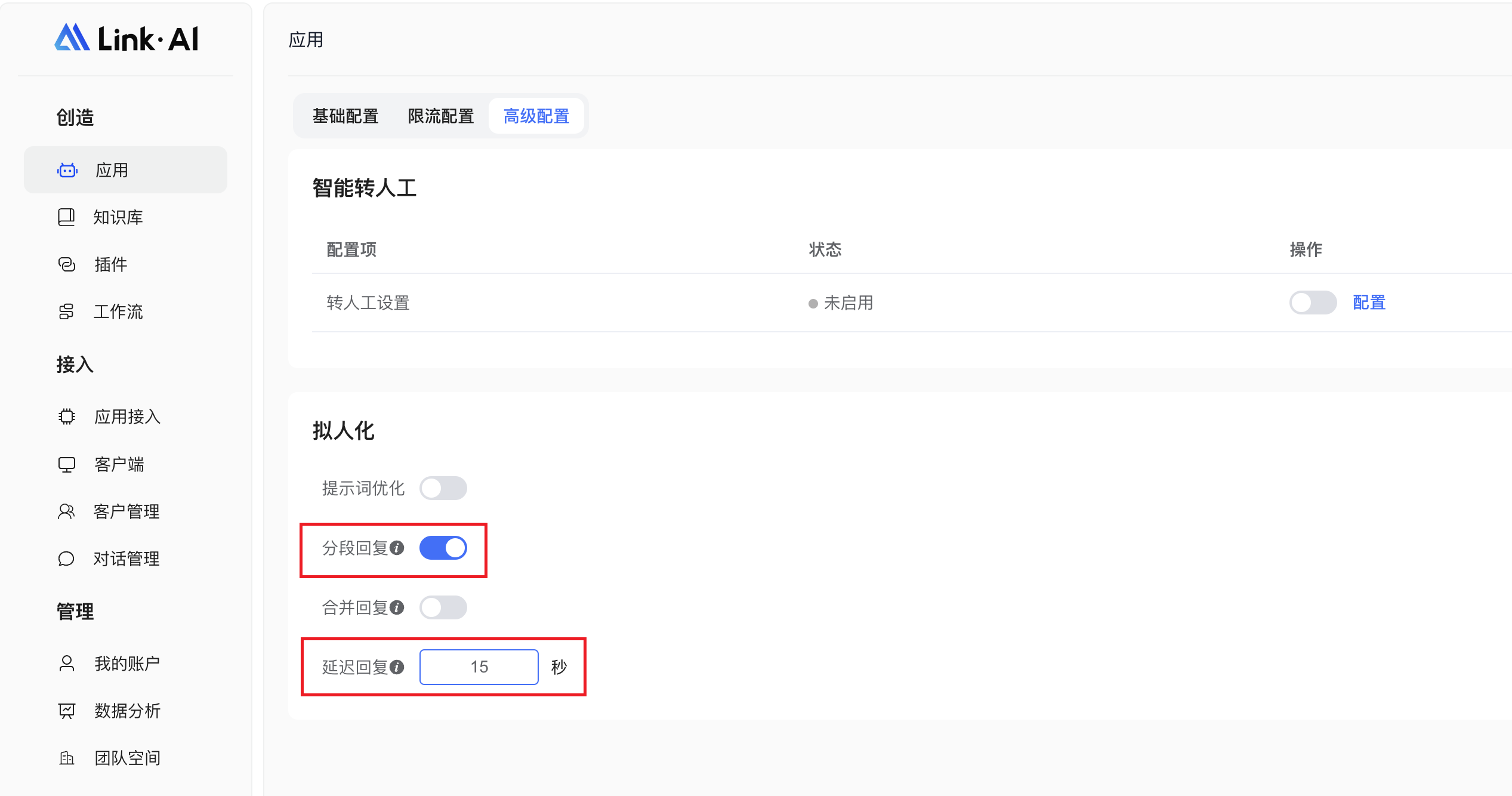Click the chip icon for 应用接入
This screenshot has height=796, width=1512.
(x=67, y=416)
